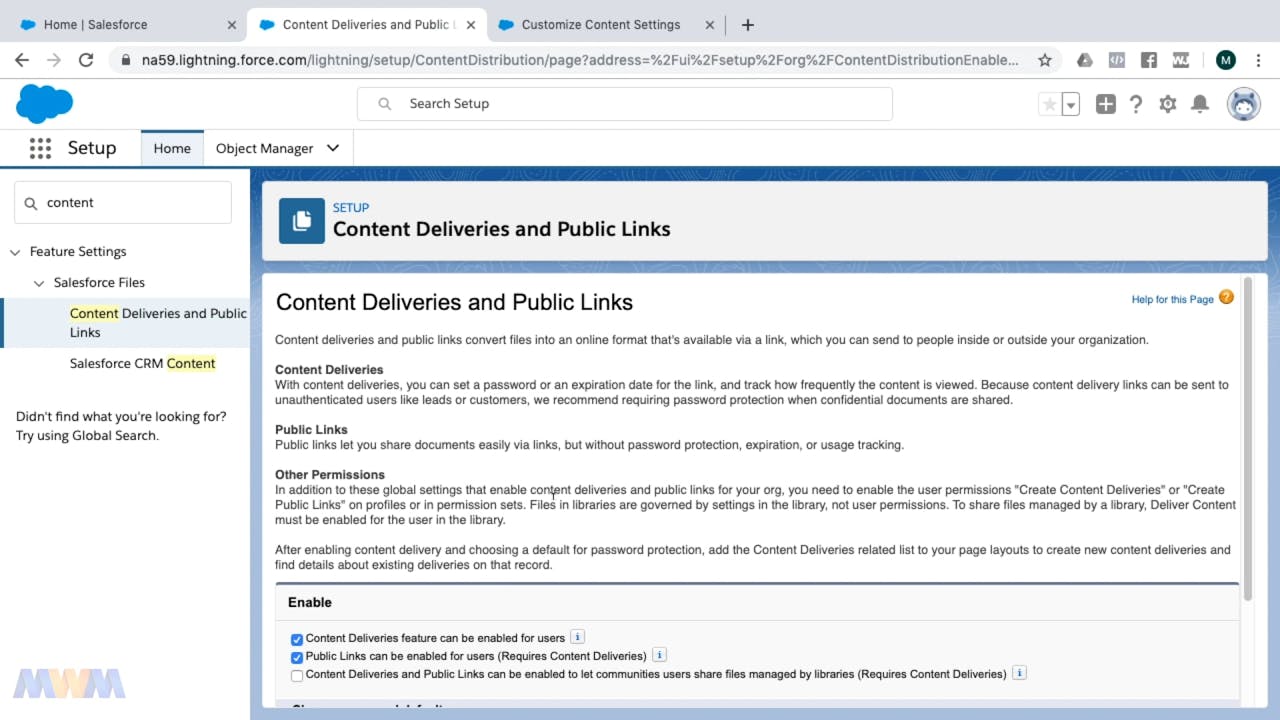
Task: Close the Customize Content Settings tab
Action: 709,25
